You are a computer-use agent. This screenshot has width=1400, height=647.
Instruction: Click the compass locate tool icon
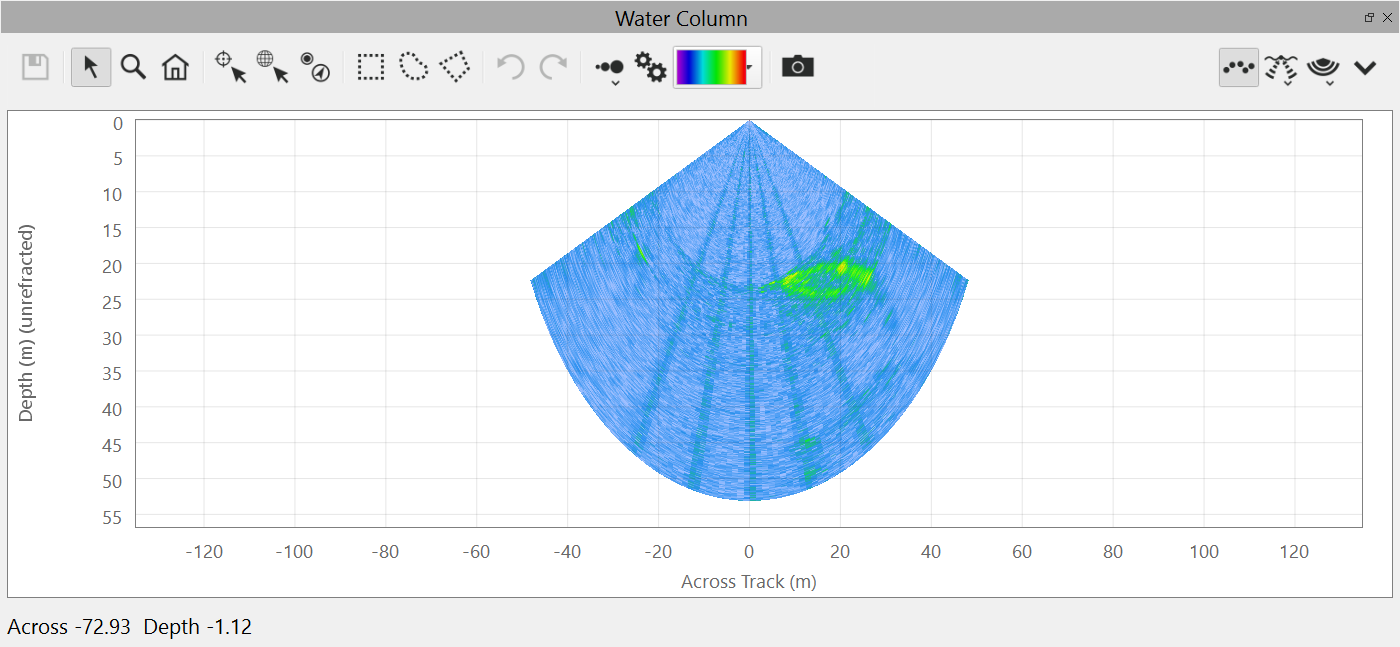(x=315, y=67)
